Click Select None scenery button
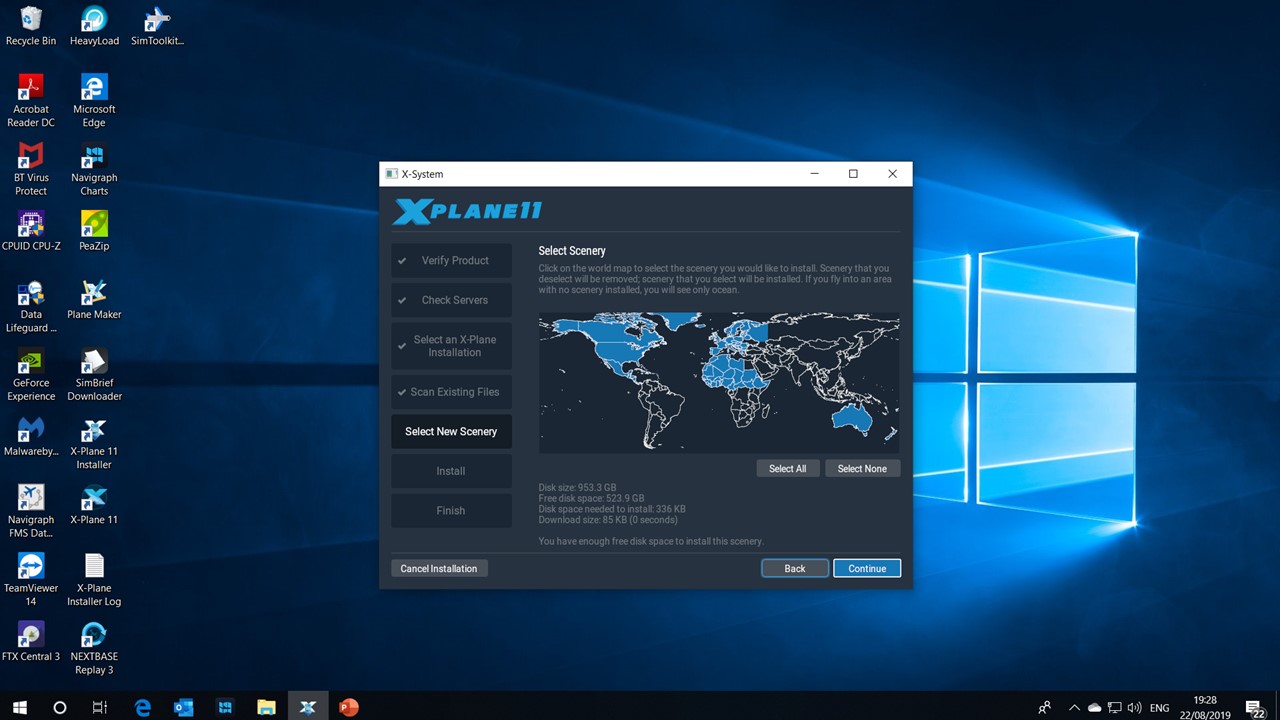 (862, 468)
